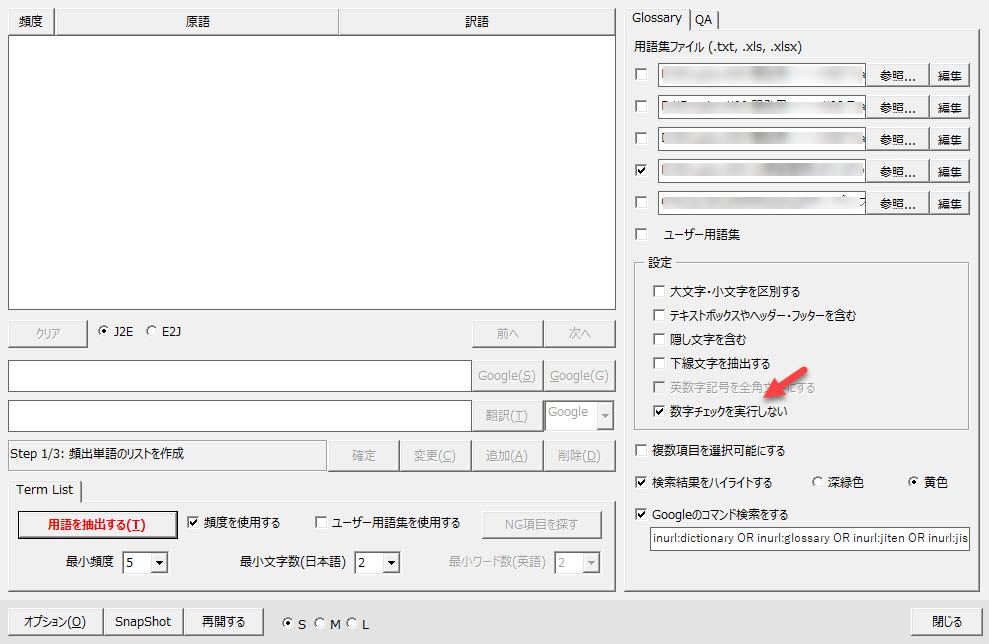Click the 用語を抽出する(T) button

(x=97, y=524)
